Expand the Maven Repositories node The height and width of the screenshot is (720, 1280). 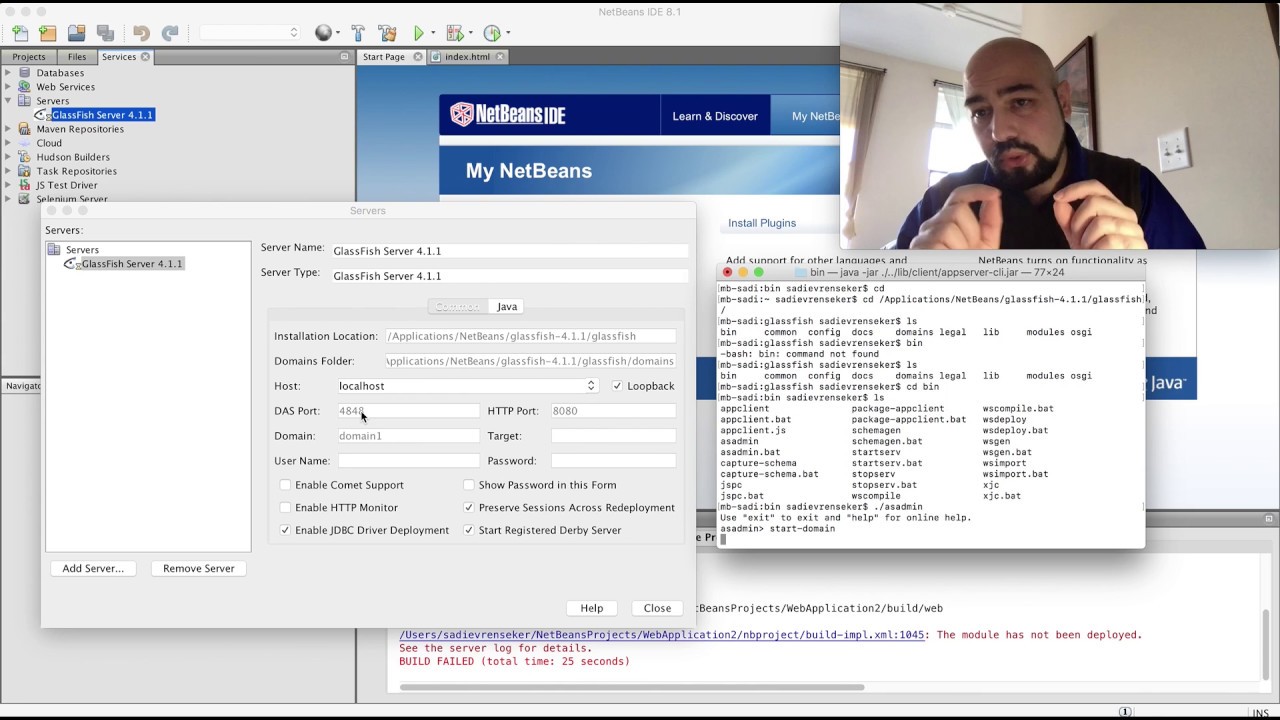coord(8,129)
